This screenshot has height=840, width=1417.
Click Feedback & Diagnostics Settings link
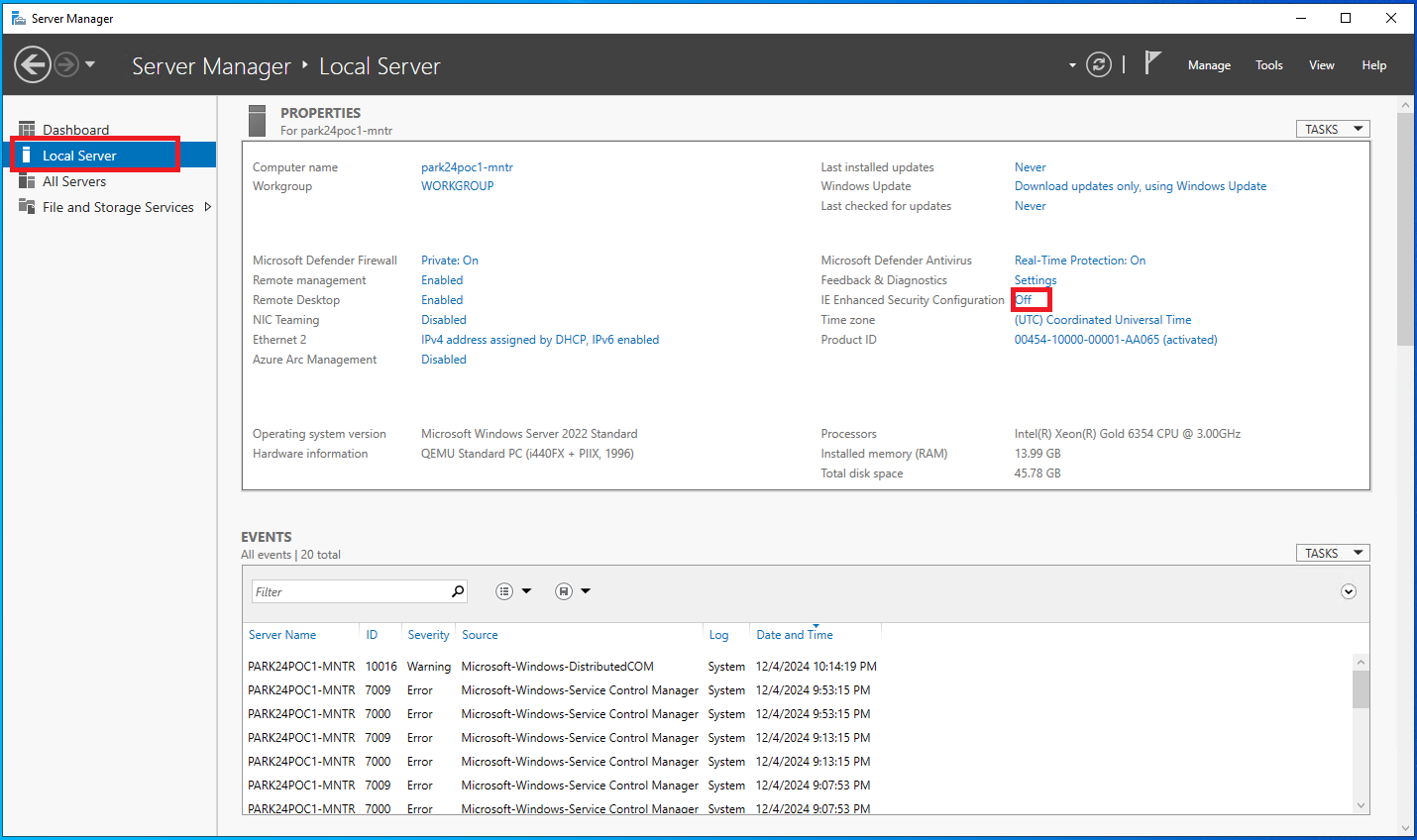coord(1035,280)
